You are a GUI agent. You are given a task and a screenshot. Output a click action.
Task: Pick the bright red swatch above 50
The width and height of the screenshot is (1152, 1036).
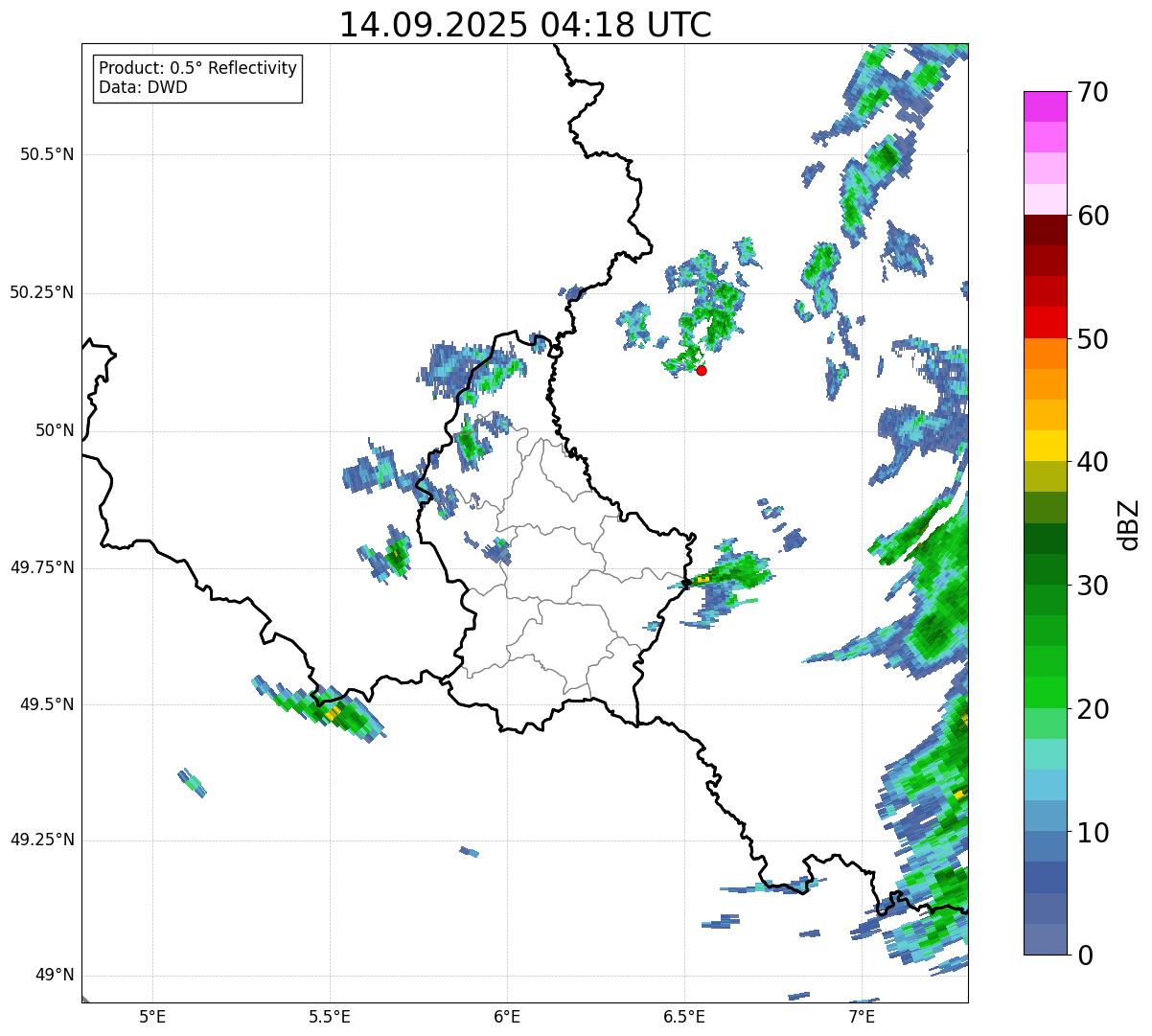[1045, 322]
